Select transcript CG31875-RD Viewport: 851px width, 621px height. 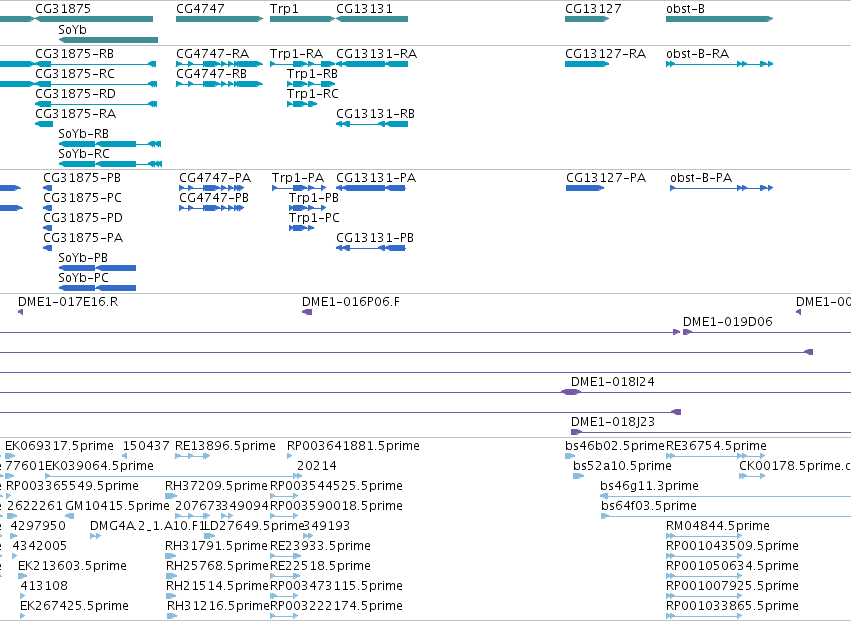coord(96,104)
